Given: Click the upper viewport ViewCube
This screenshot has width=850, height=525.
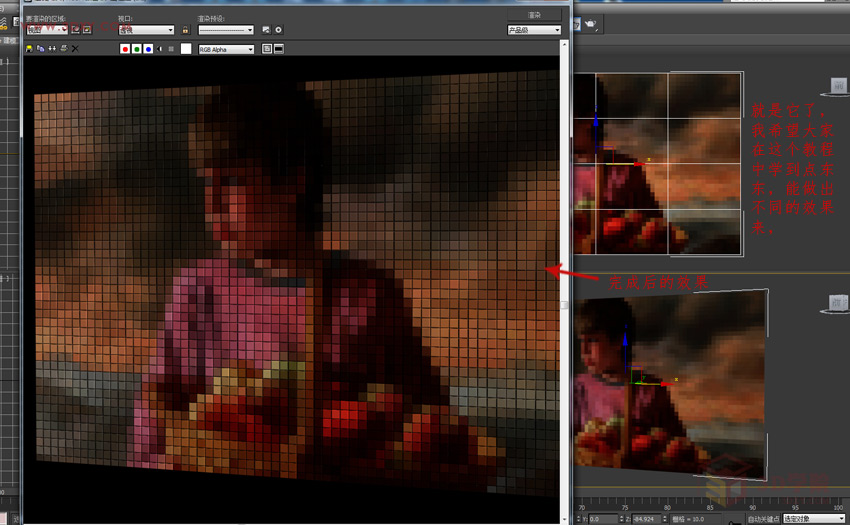Looking at the screenshot, I should tap(838, 87).
